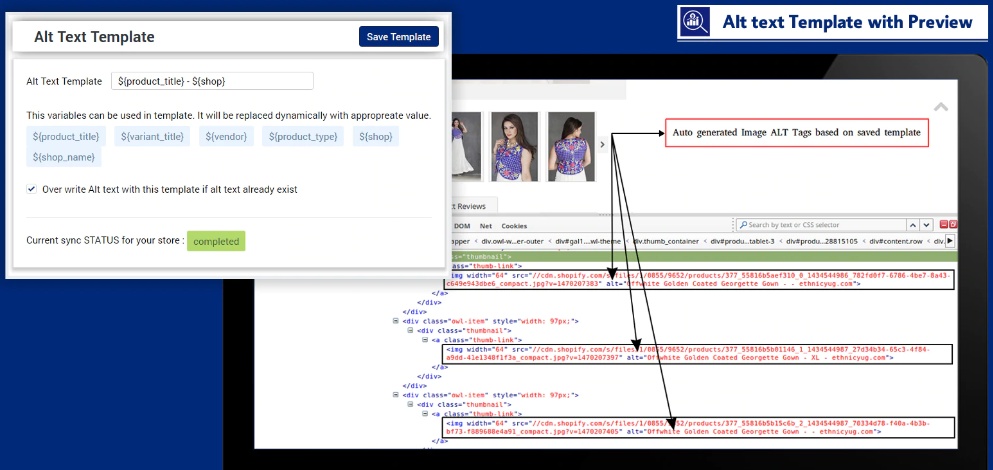
Task: Insert the ${variant_title} variable chip
Action: coord(152,136)
